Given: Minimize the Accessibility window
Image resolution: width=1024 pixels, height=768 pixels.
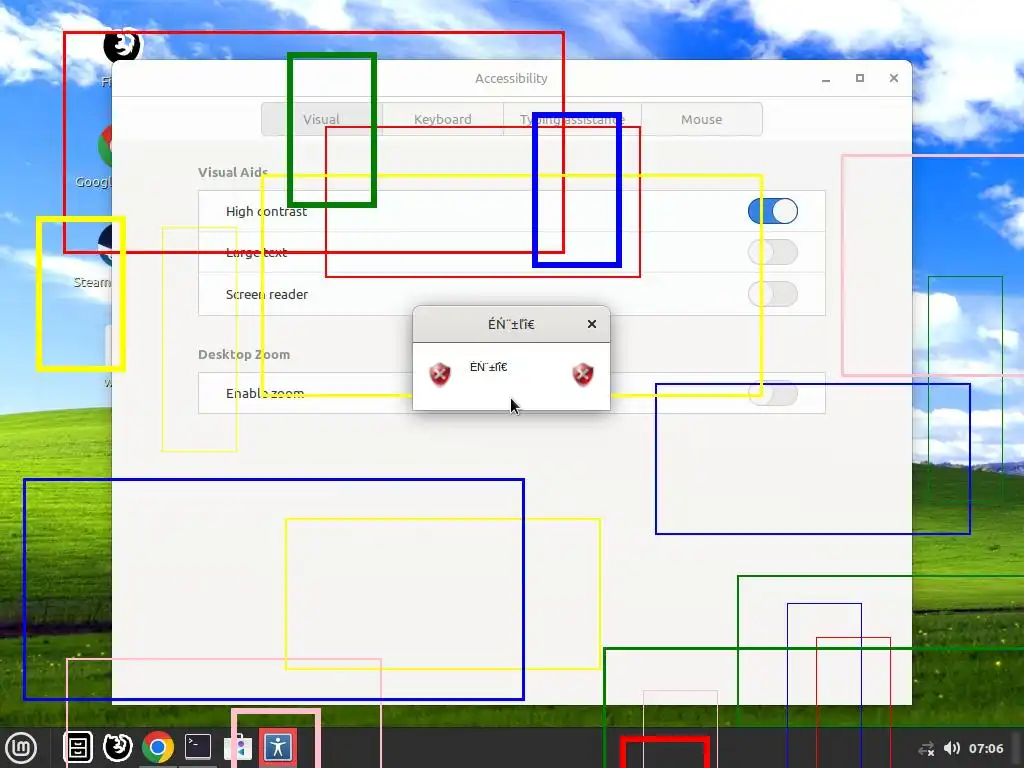Looking at the screenshot, I should pos(826,78).
